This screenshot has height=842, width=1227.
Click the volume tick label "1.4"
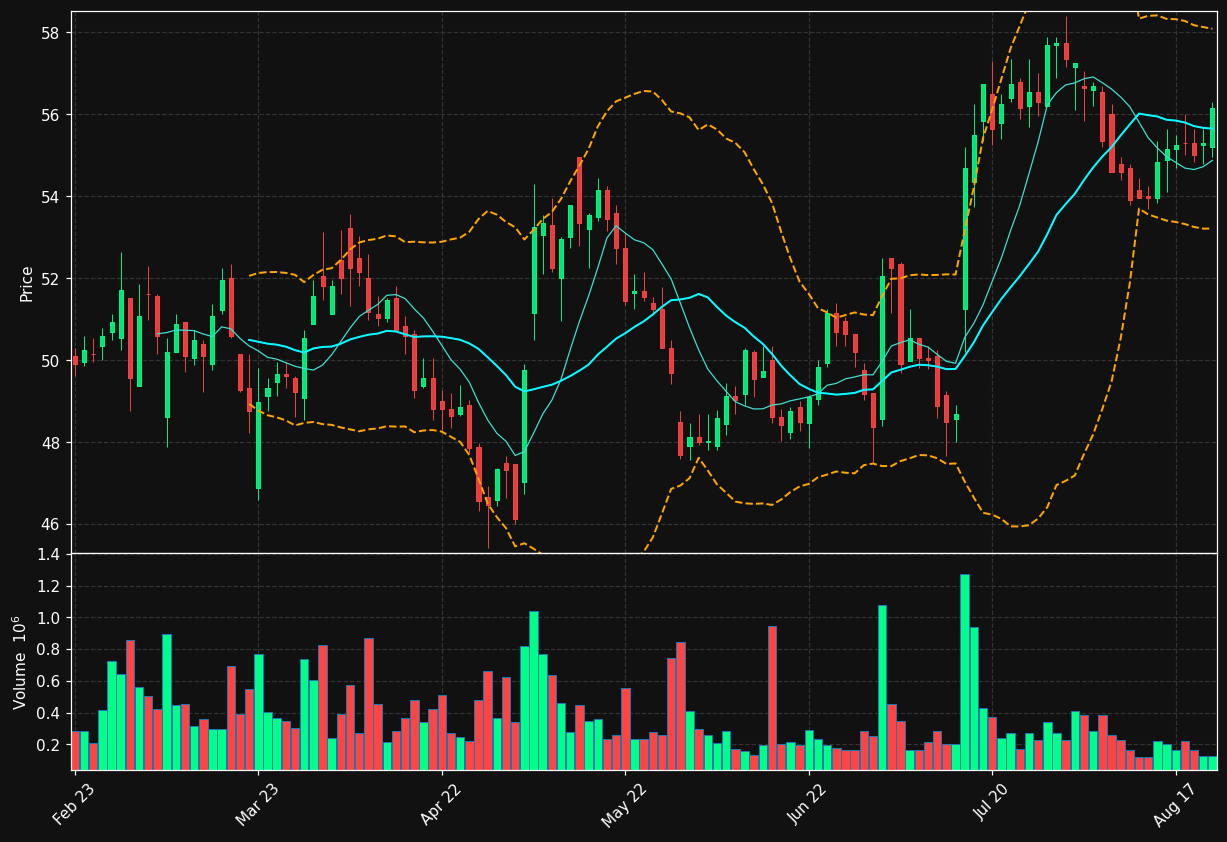point(49,554)
